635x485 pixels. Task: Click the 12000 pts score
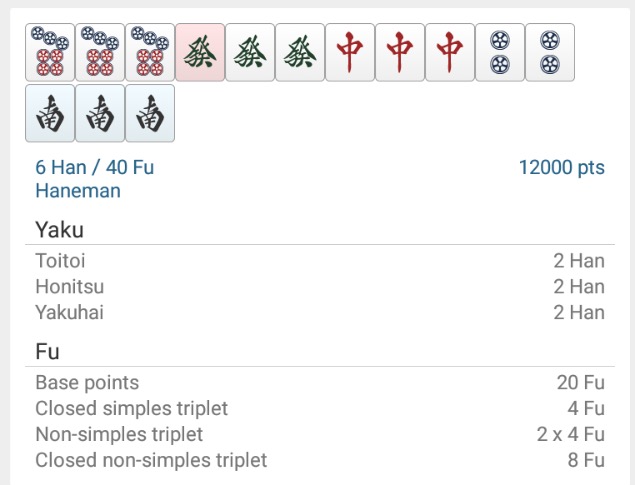(561, 167)
